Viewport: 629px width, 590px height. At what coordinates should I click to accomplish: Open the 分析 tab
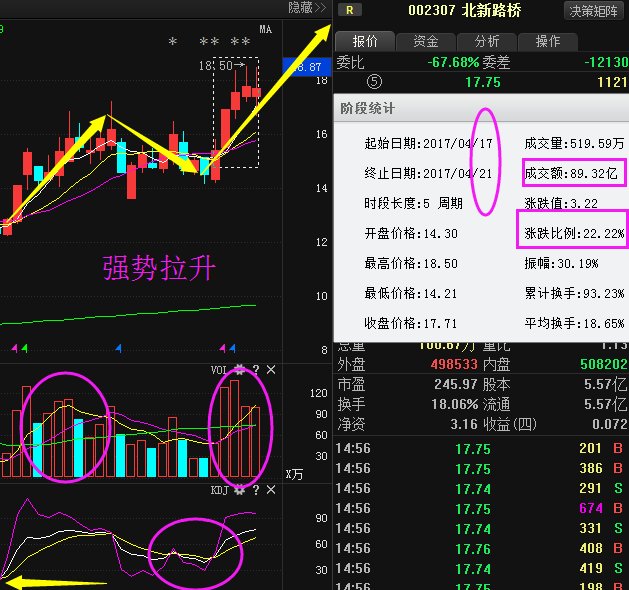pyautogui.click(x=486, y=41)
